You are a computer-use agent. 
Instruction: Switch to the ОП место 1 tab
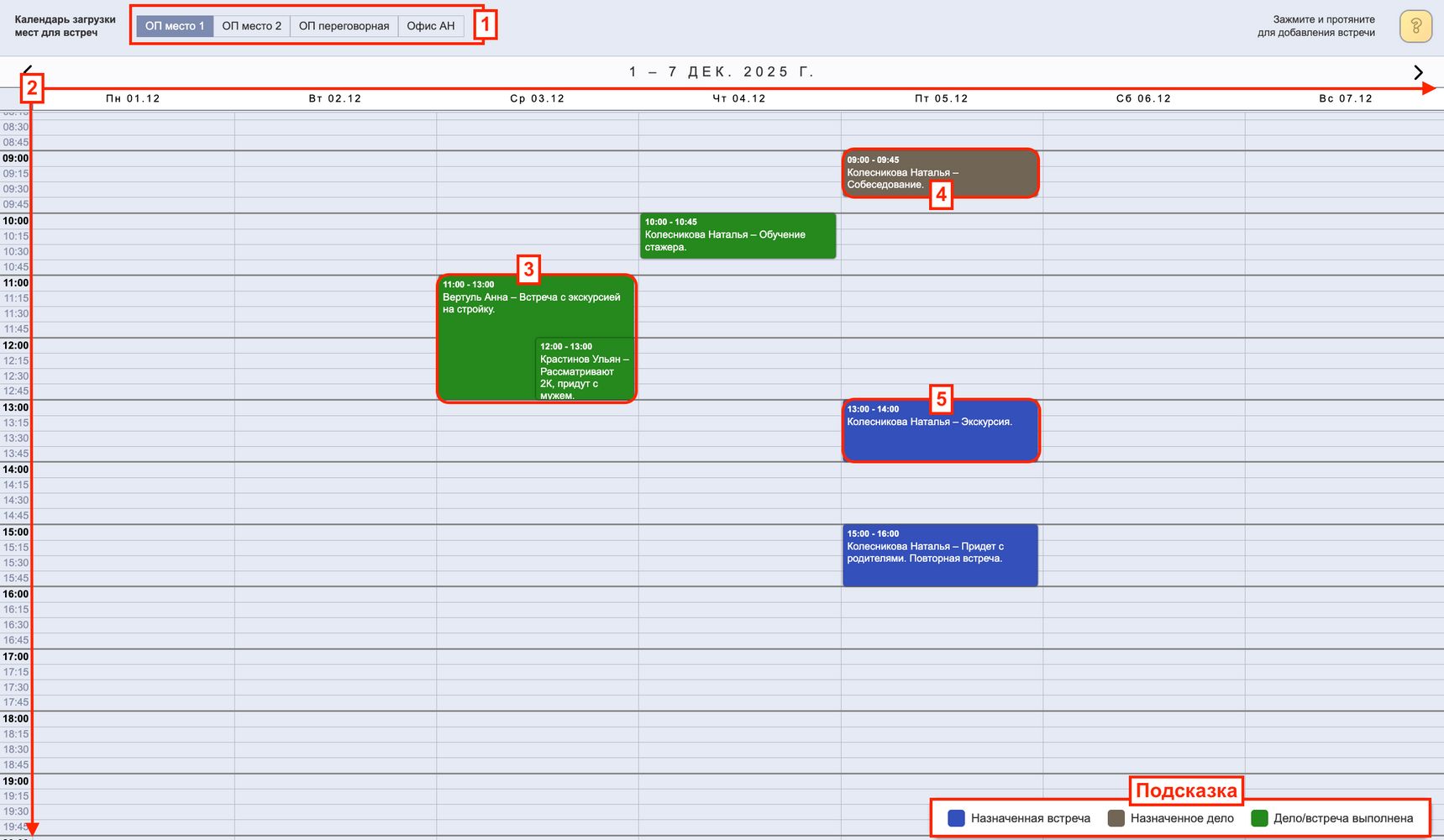175,26
